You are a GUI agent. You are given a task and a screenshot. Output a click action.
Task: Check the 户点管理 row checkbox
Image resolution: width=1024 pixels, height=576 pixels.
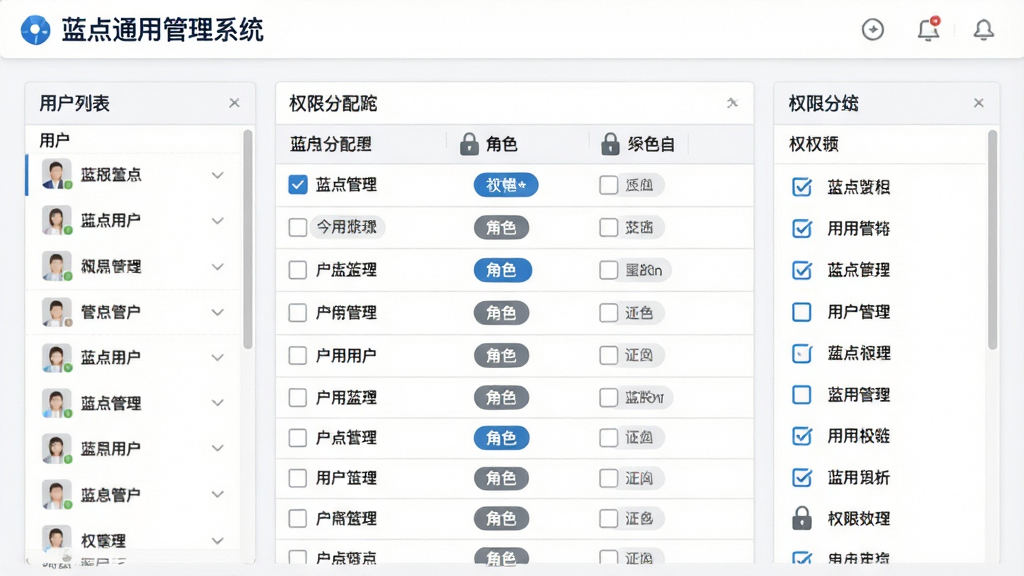298,438
